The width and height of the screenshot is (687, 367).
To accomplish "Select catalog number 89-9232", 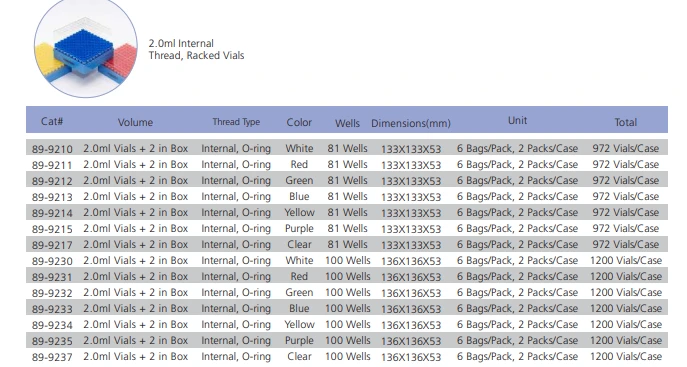I will (x=52, y=293).
